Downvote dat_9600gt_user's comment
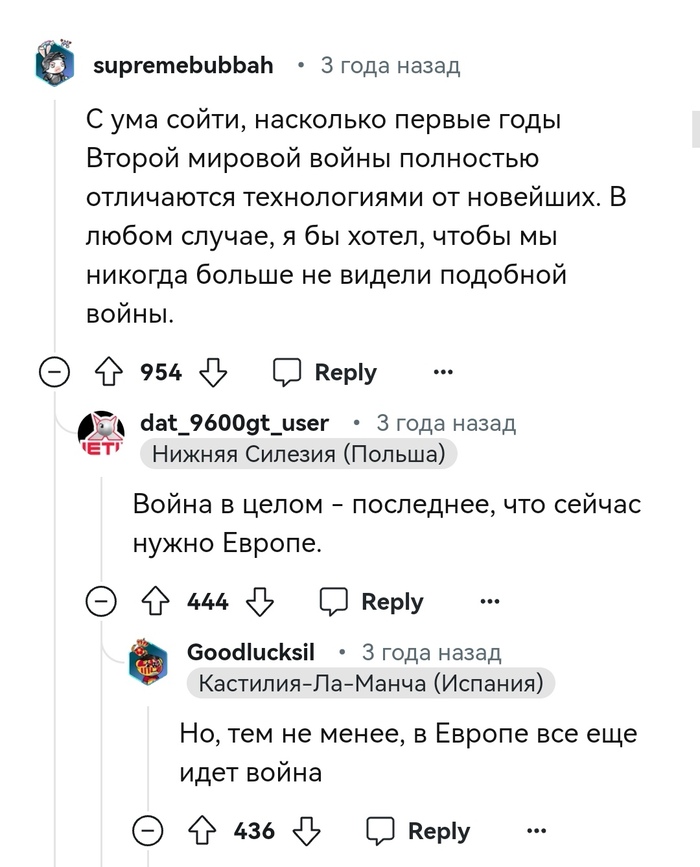This screenshot has width=700, height=867. click(260, 602)
